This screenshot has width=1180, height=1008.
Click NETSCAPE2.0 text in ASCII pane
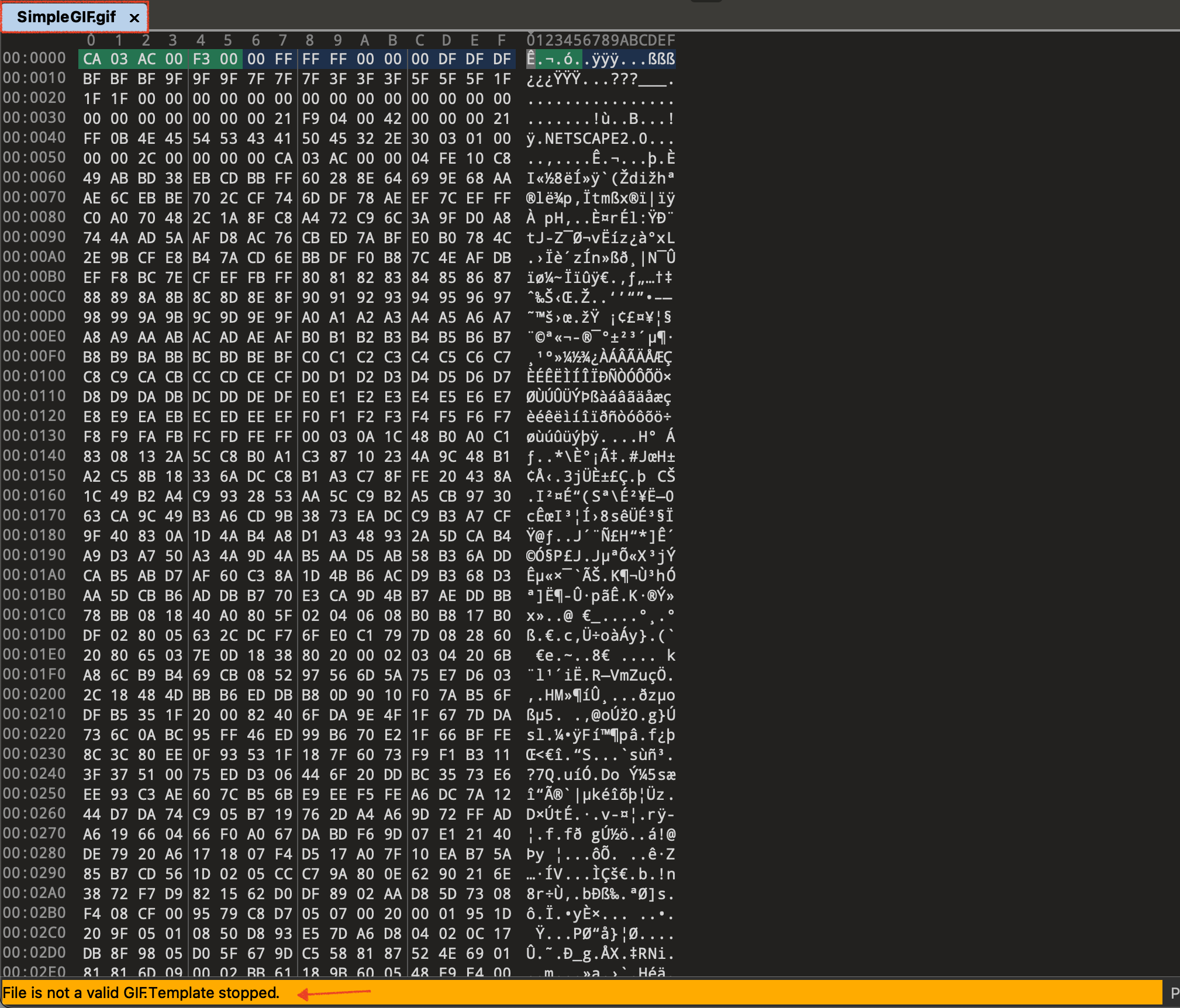[x=596, y=139]
